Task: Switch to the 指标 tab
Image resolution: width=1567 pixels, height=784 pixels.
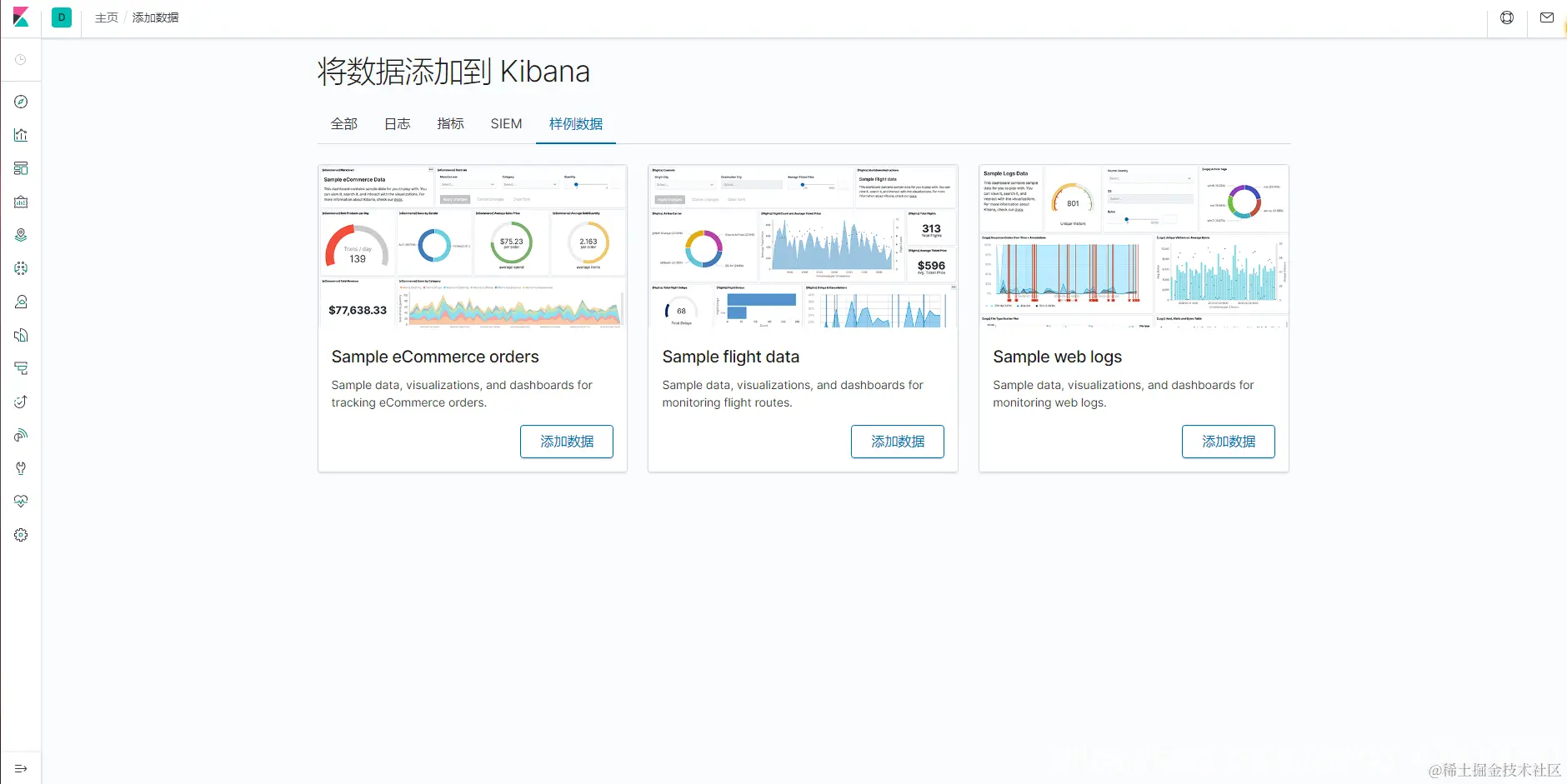Action: 451,124
